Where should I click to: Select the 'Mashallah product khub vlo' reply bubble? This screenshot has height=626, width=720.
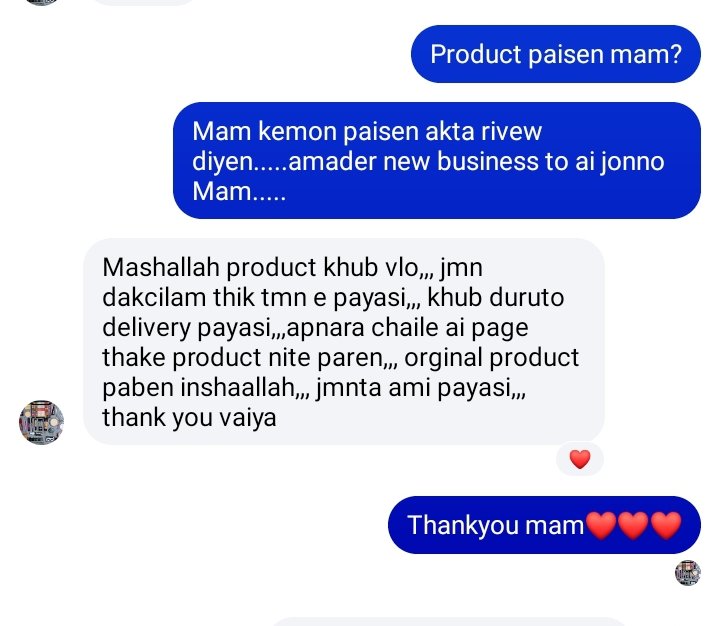point(343,342)
